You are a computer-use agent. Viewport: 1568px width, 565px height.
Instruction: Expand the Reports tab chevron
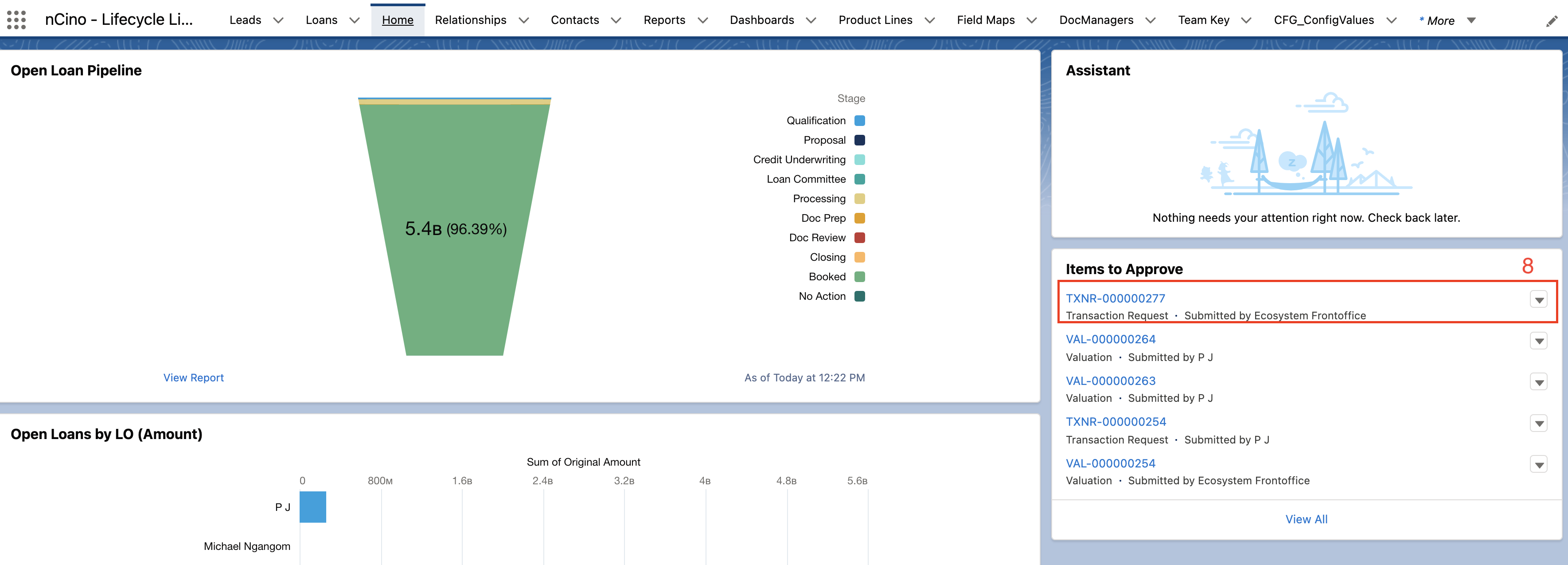702,20
